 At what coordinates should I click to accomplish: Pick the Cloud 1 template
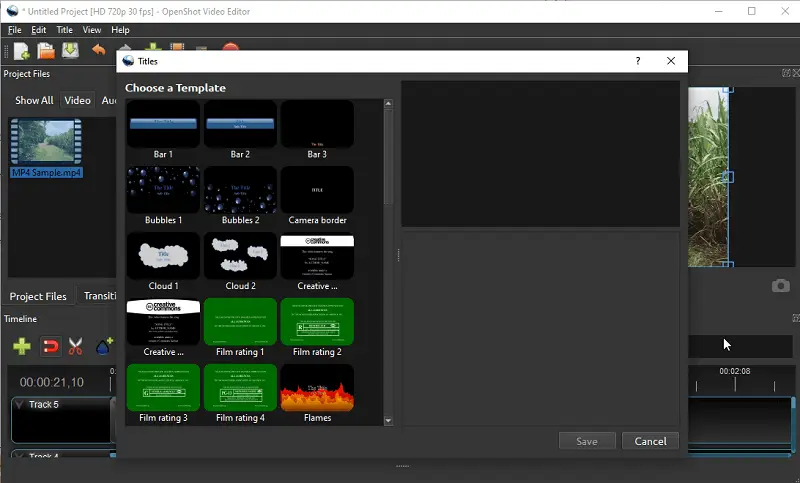[163, 262]
